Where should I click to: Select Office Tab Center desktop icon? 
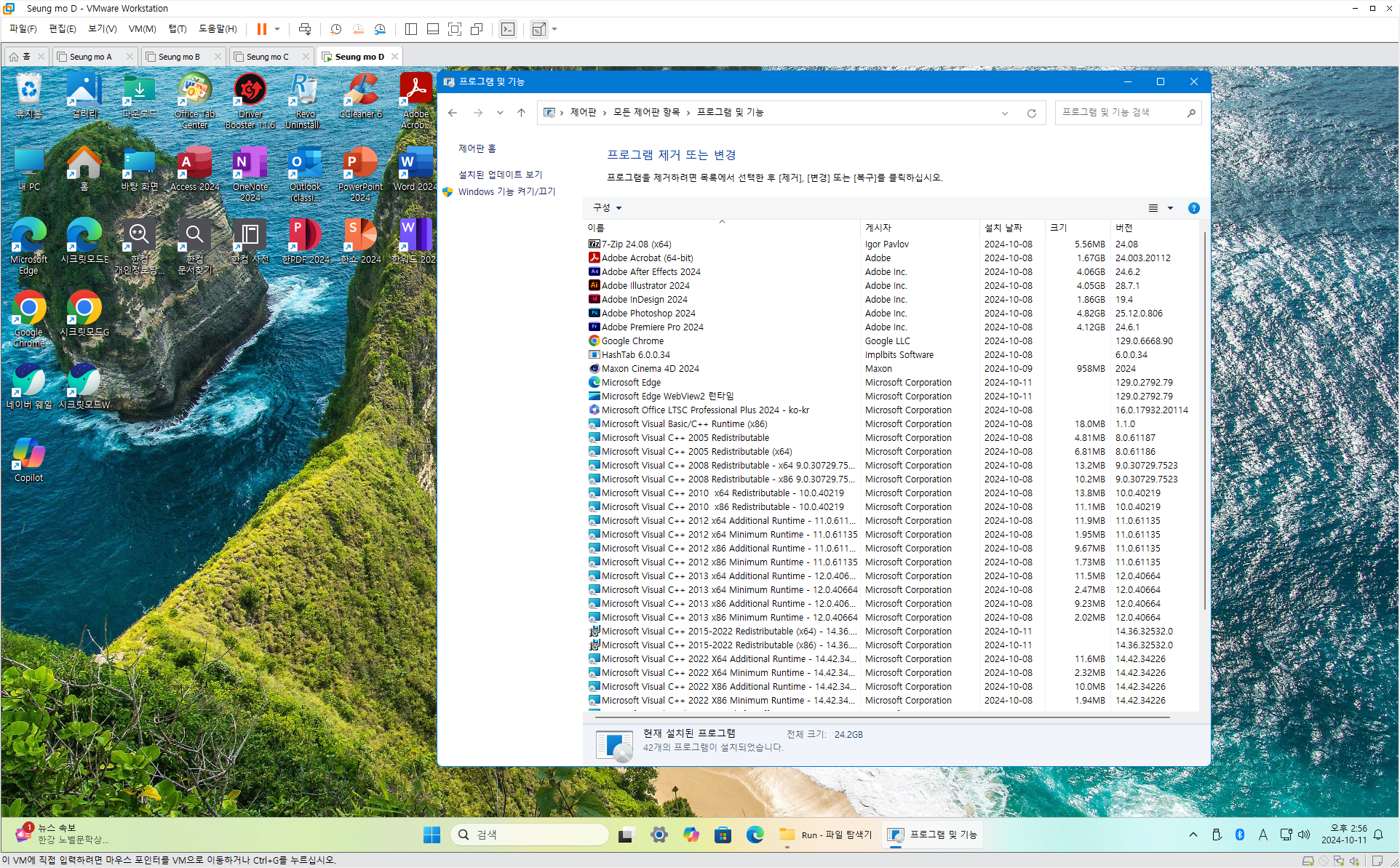(195, 101)
